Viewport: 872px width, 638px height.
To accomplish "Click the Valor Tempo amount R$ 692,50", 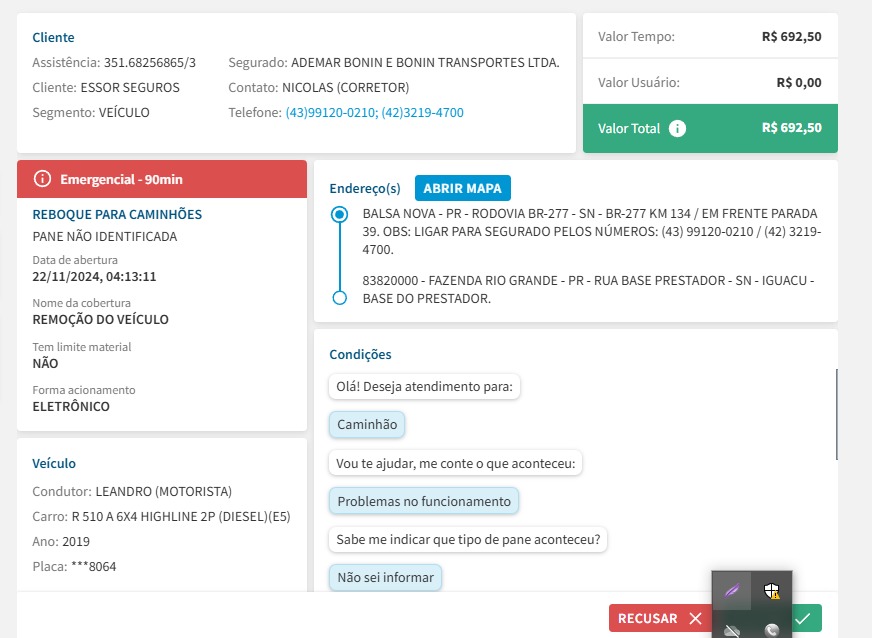I will 791,37.
